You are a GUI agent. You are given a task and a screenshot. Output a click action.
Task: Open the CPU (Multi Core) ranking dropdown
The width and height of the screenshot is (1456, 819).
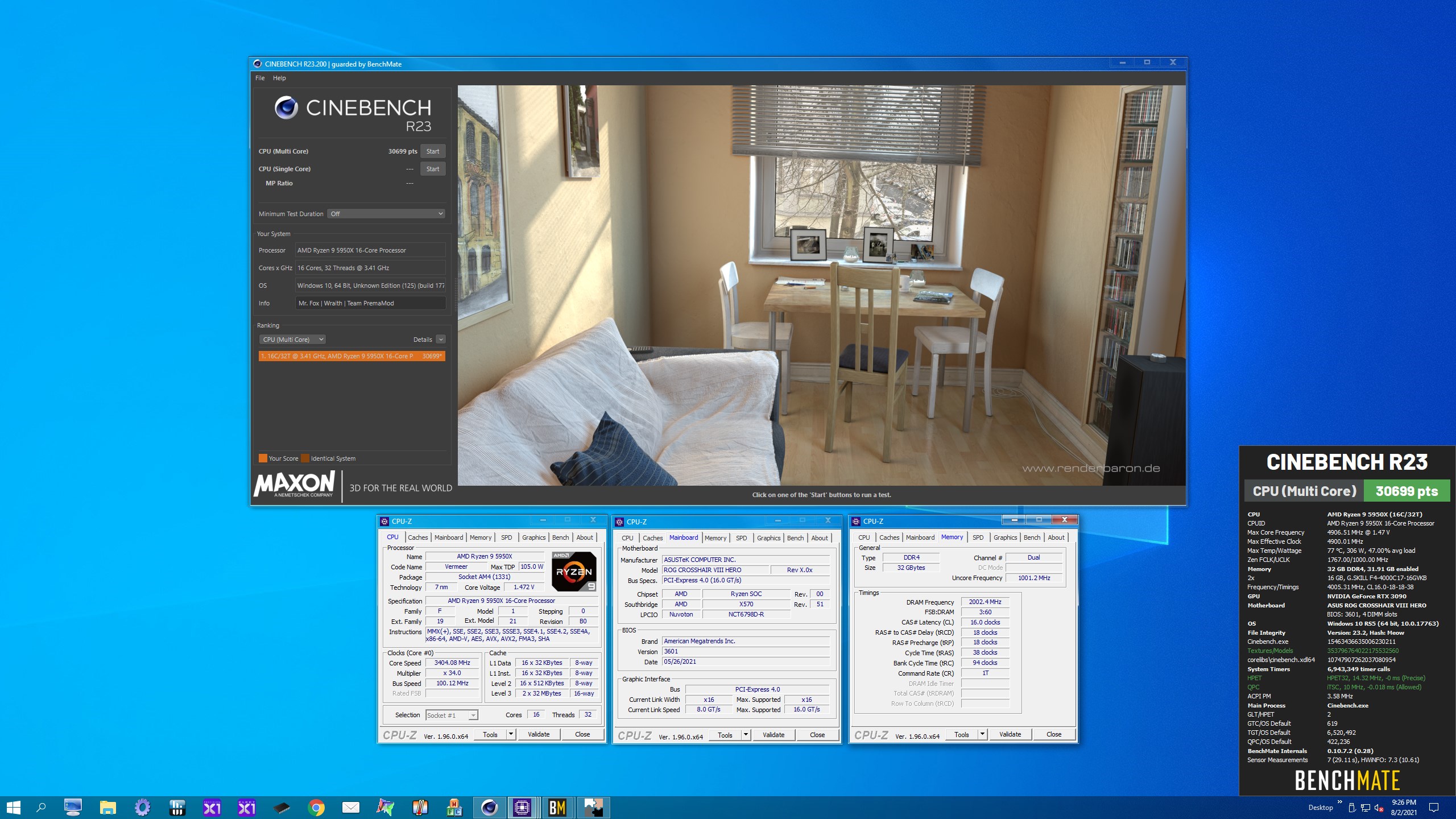coord(292,340)
